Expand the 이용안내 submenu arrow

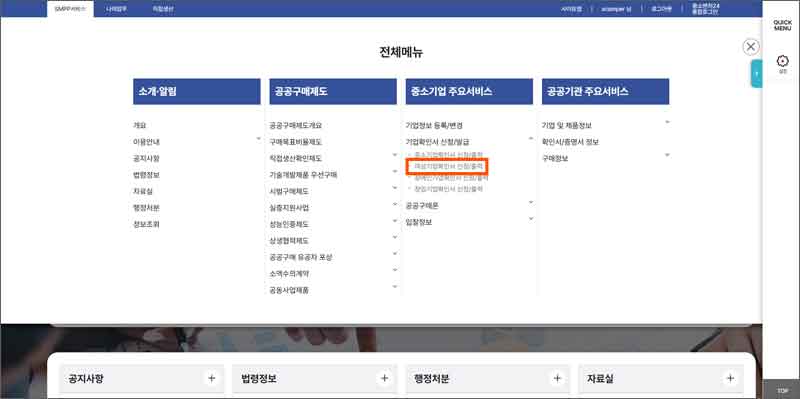258,139
